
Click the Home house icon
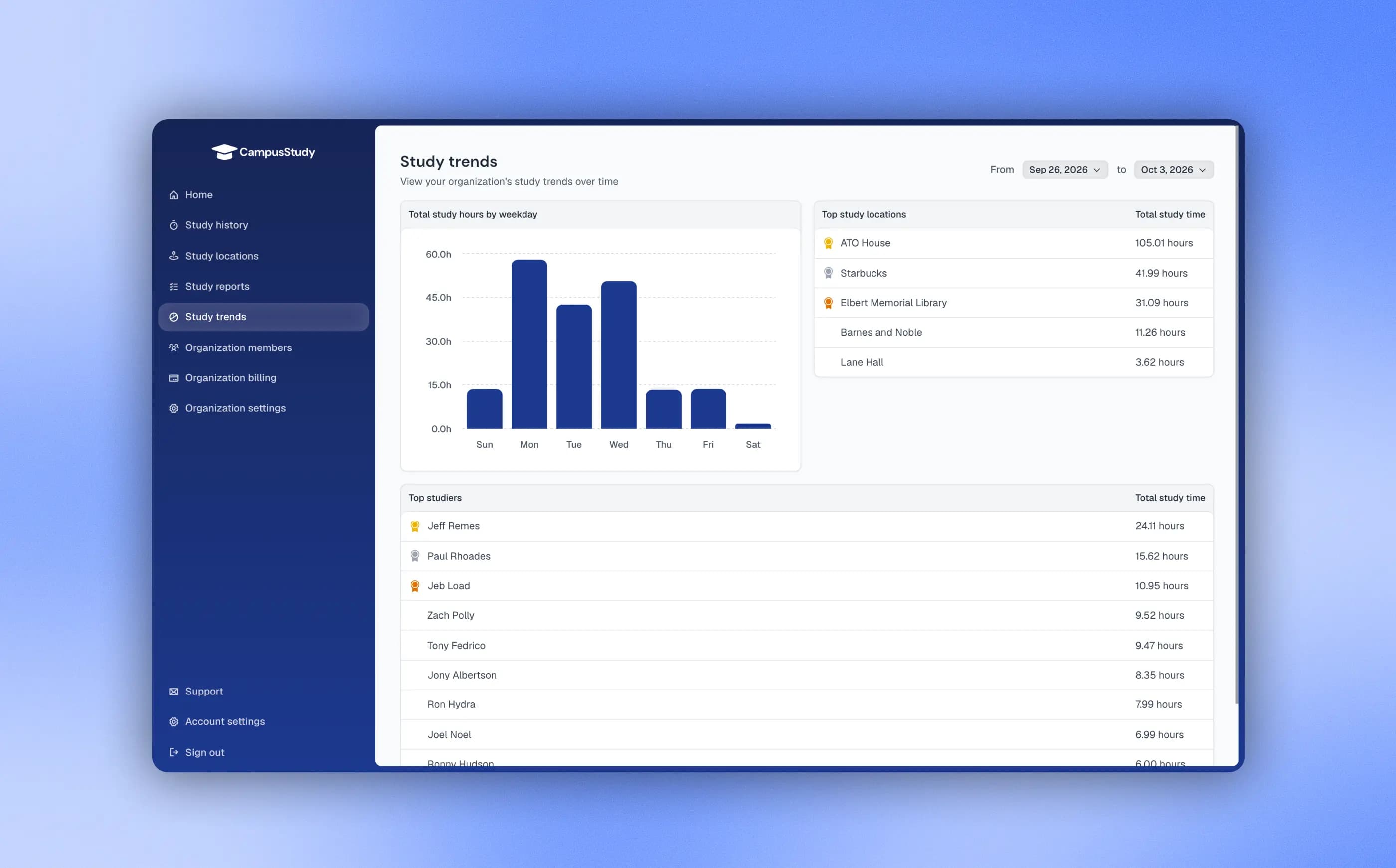pos(174,195)
